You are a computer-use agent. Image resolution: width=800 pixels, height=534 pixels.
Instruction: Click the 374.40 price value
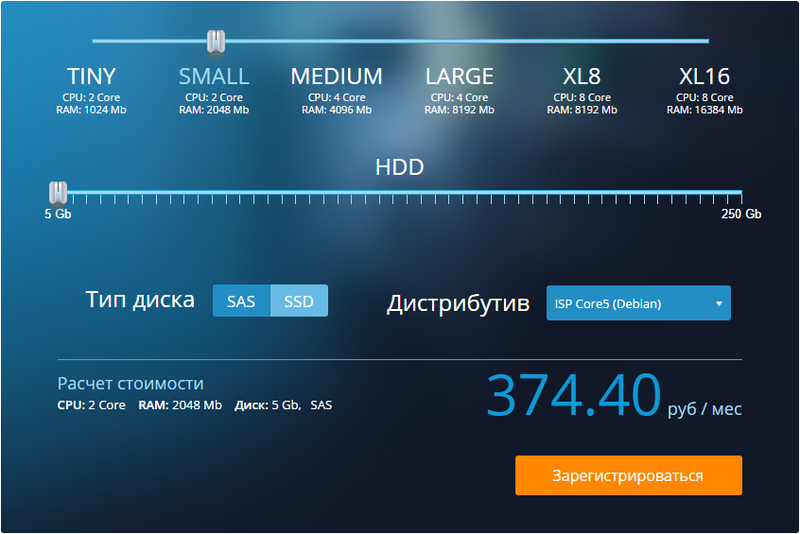pos(574,395)
